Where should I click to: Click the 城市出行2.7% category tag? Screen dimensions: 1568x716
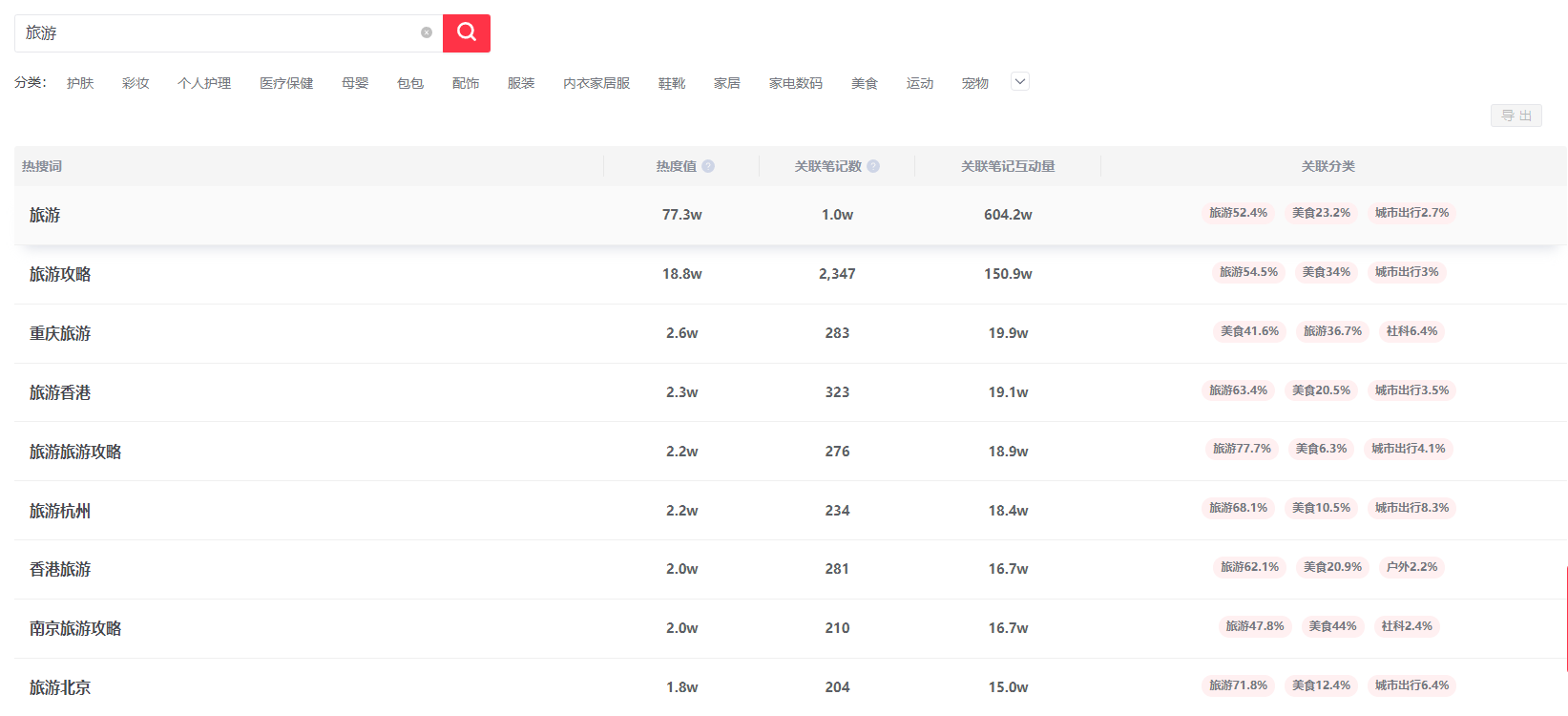click(1411, 213)
